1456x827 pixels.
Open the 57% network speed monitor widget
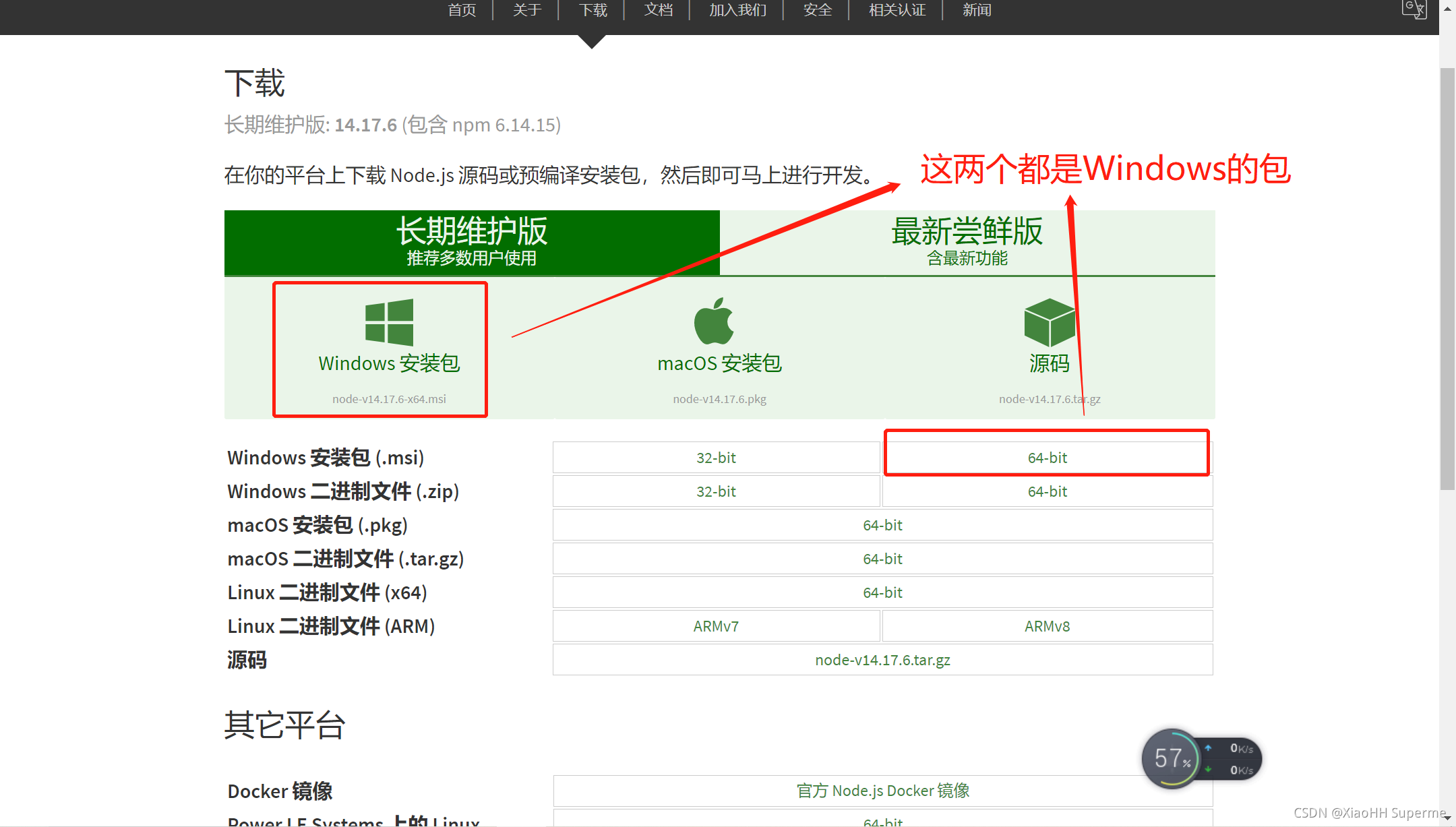pyautogui.click(x=1201, y=759)
